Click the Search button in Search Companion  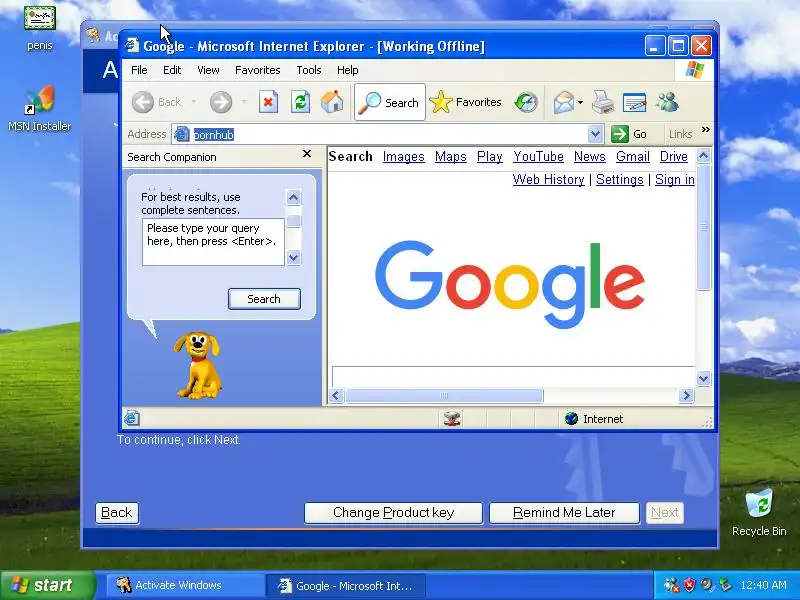point(264,299)
